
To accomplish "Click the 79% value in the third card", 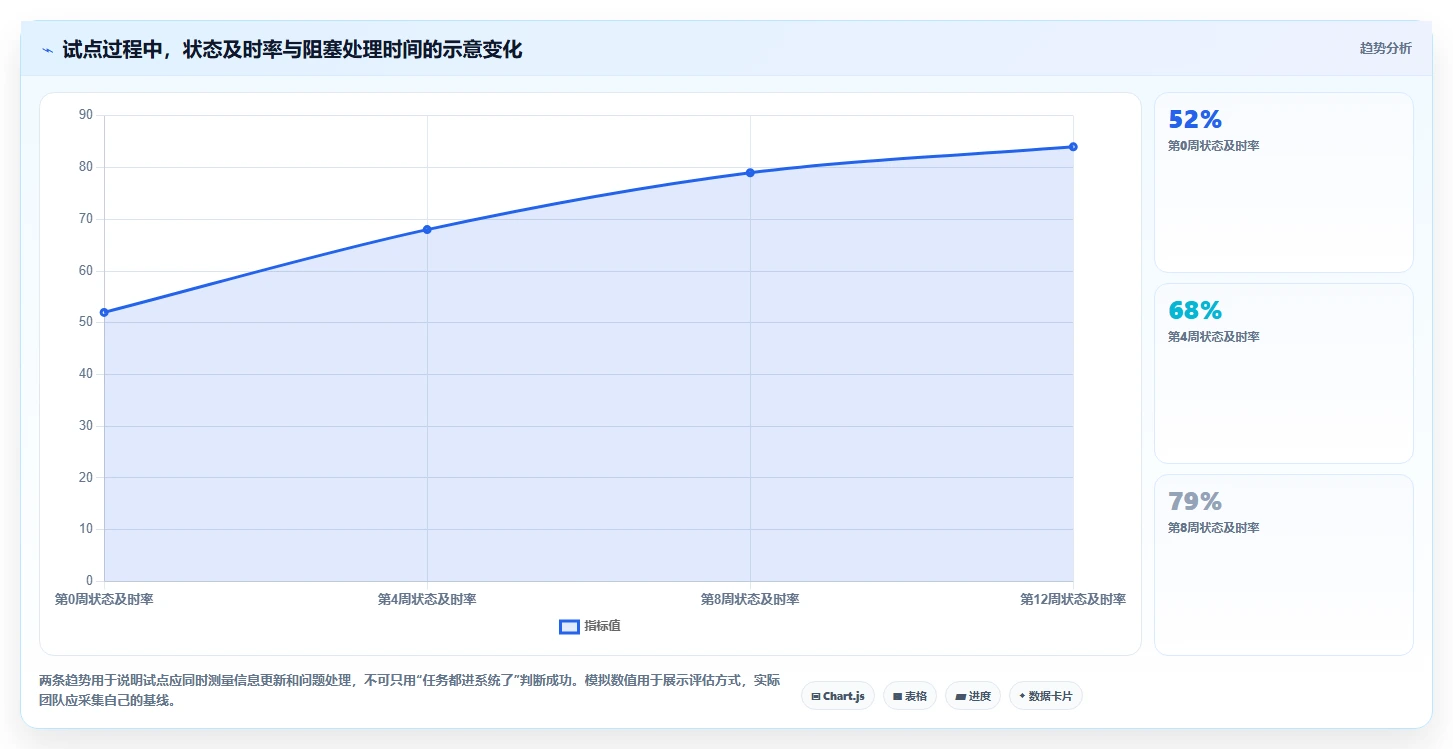I will tap(1195, 502).
